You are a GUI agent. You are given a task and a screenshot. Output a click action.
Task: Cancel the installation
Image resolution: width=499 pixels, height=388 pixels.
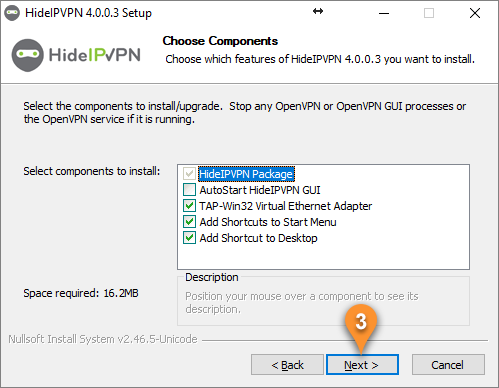448,365
